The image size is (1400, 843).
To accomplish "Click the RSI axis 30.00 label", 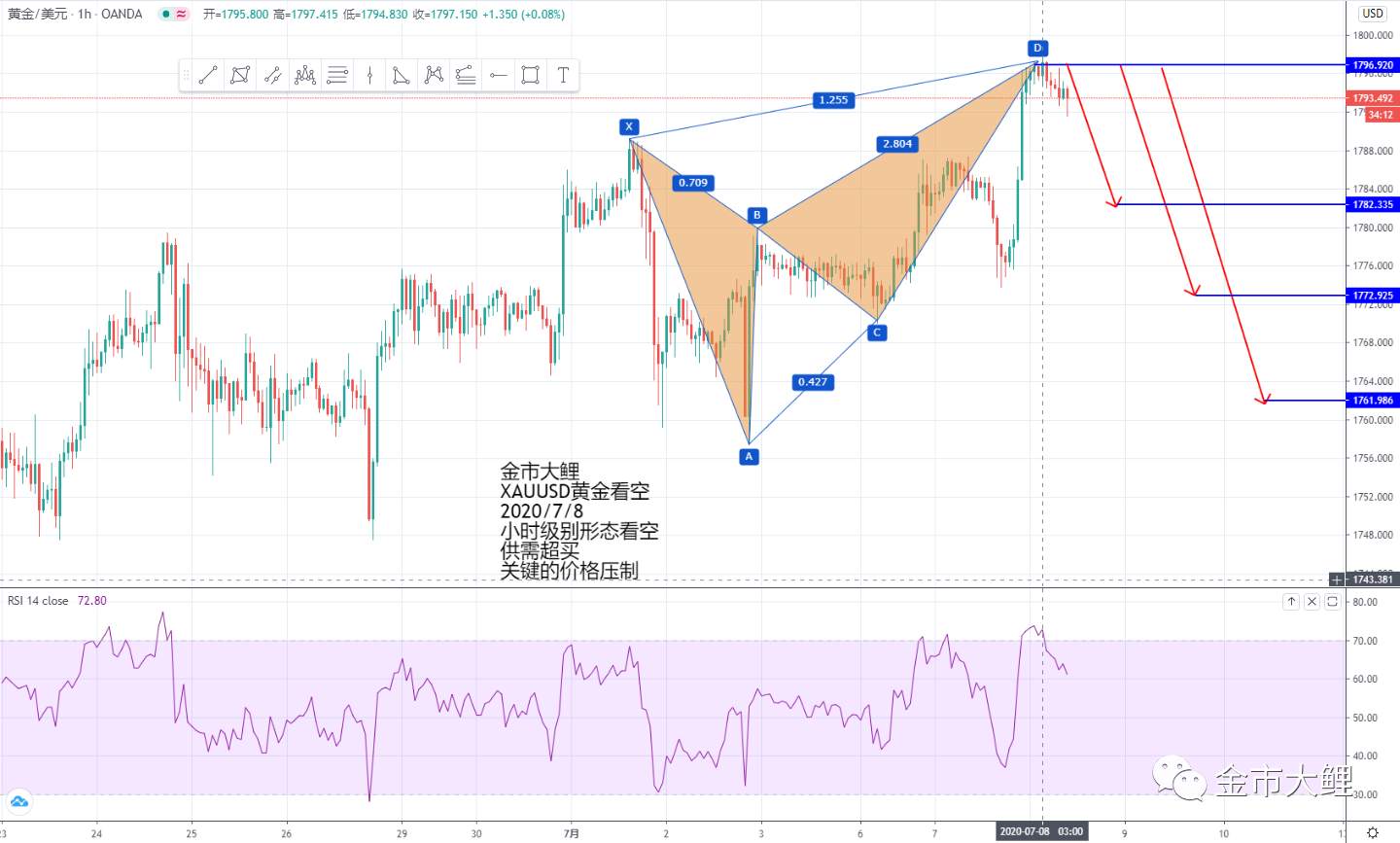I will pos(1364,794).
